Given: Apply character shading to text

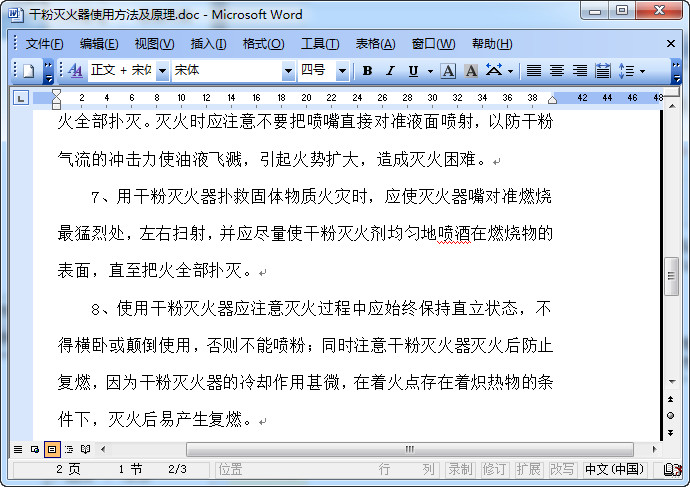Looking at the screenshot, I should pos(470,71).
